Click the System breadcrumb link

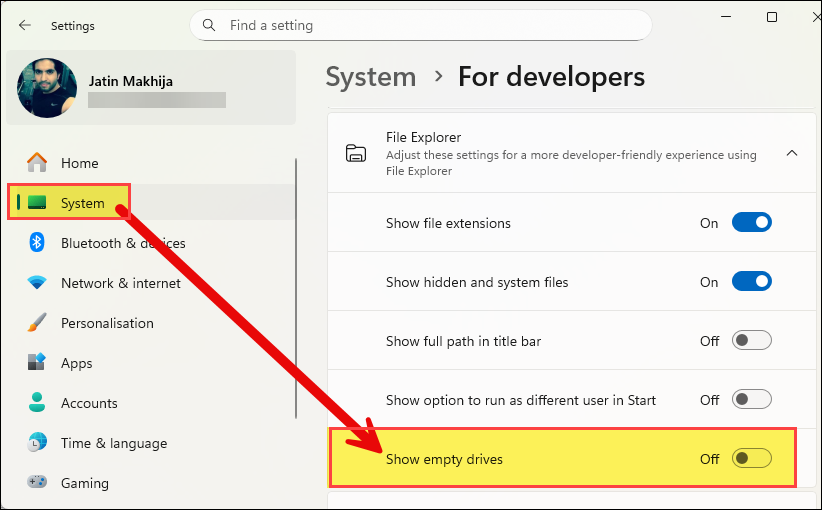370,77
